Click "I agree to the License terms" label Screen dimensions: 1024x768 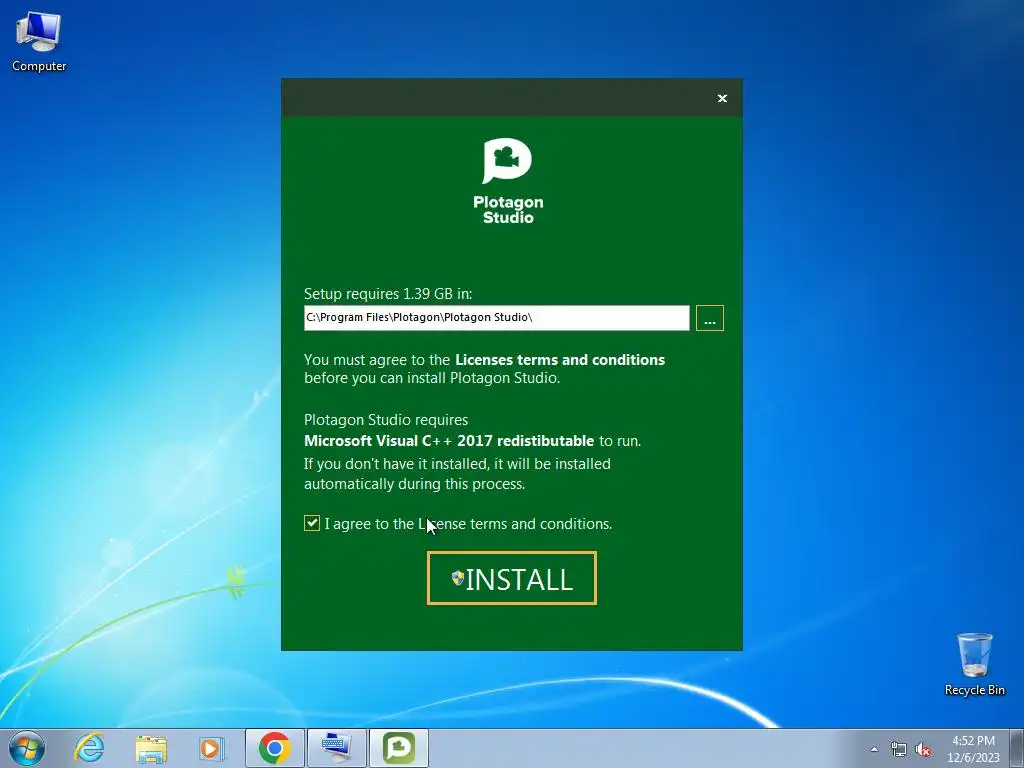(x=468, y=524)
